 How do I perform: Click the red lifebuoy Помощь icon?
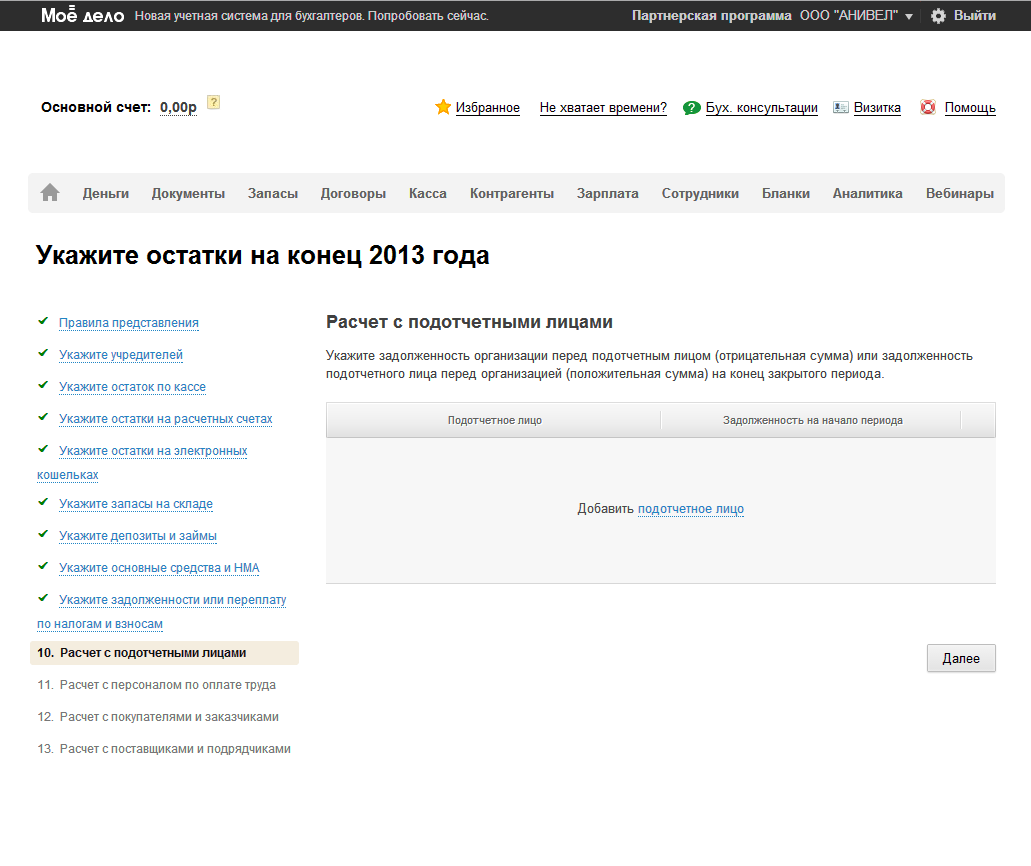928,107
